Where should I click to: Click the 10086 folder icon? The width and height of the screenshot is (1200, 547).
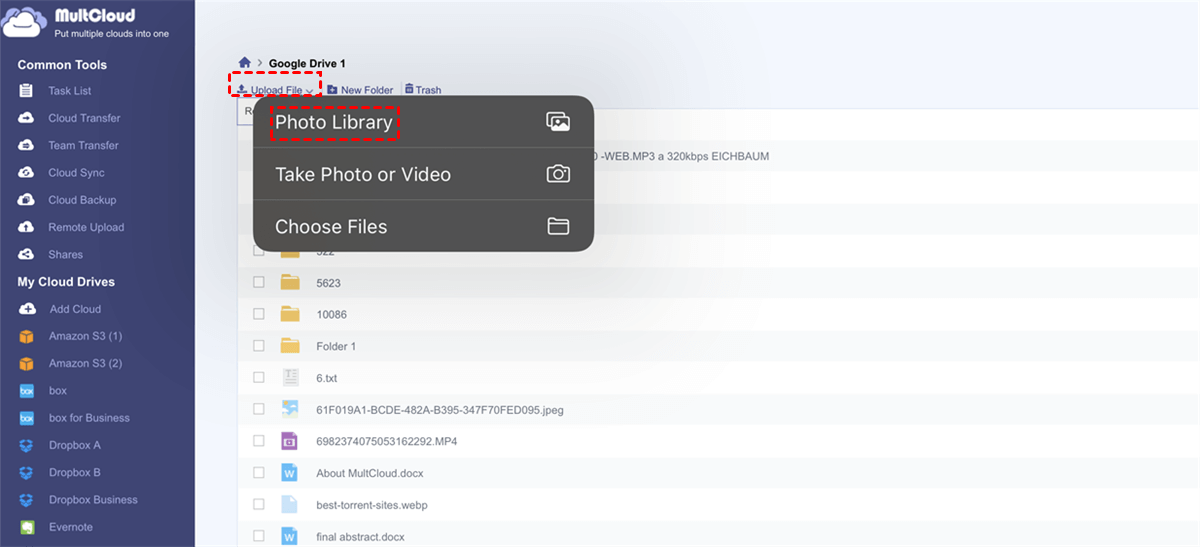[x=290, y=314]
